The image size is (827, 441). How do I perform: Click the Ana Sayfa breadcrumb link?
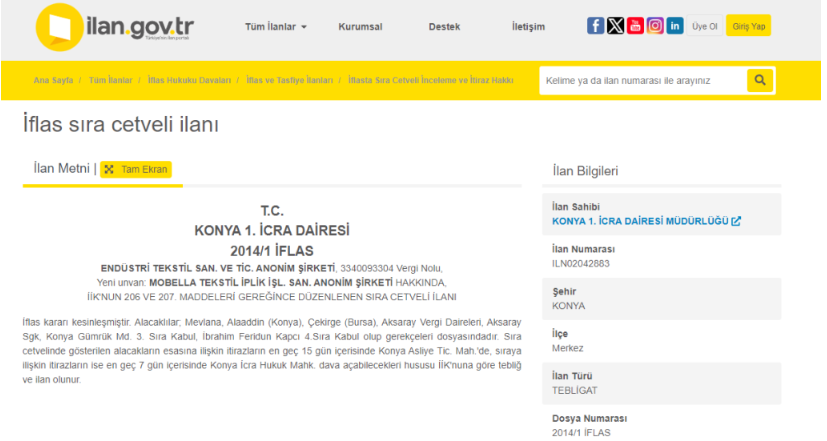tap(55, 79)
